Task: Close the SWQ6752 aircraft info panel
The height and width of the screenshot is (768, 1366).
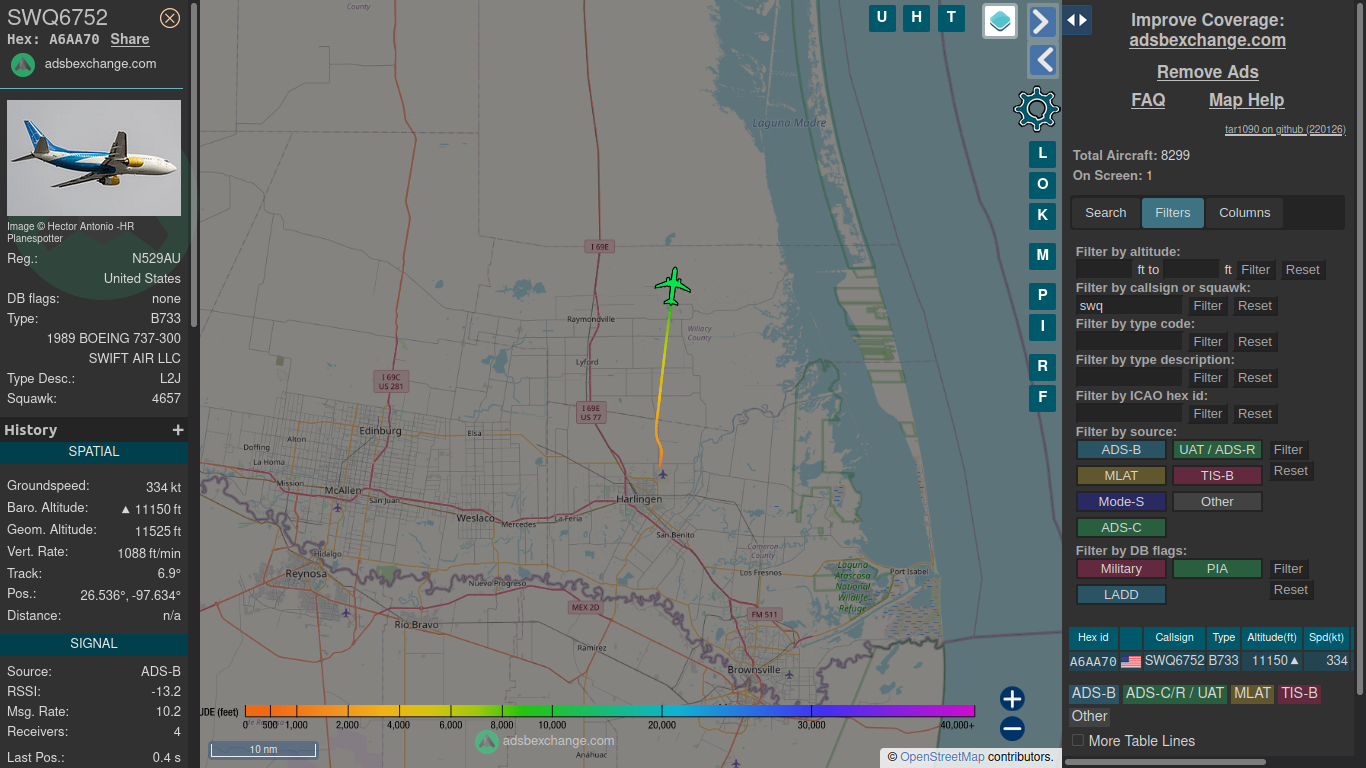Action: pos(170,18)
